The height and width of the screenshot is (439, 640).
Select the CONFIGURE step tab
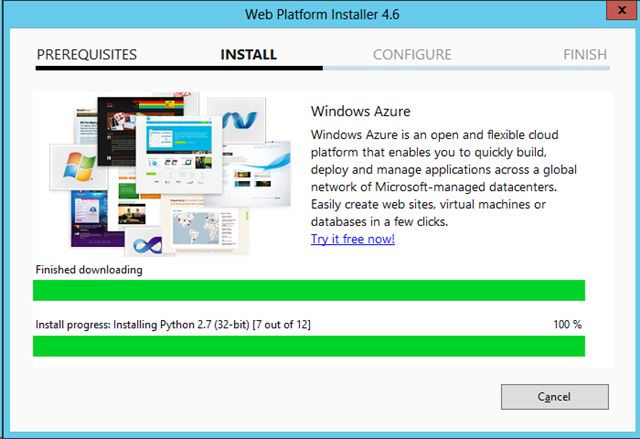412,55
